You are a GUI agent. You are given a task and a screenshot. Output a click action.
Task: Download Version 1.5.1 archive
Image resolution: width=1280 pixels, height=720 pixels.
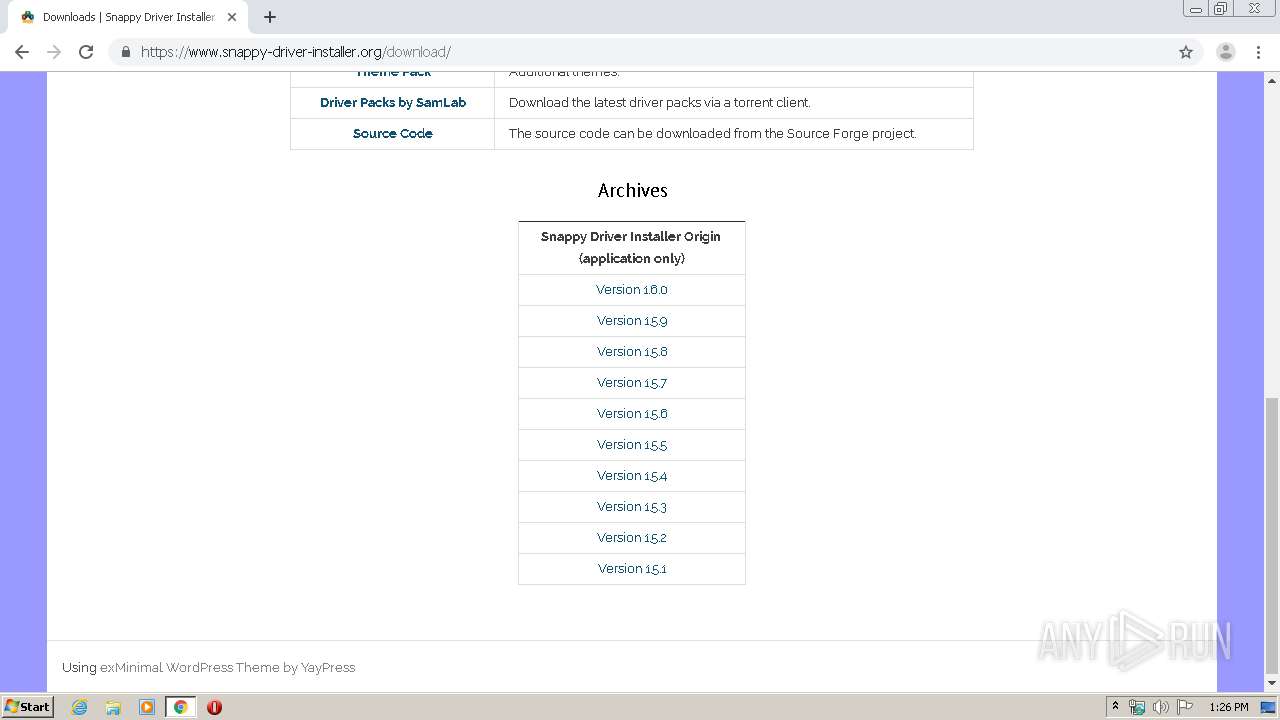632,568
